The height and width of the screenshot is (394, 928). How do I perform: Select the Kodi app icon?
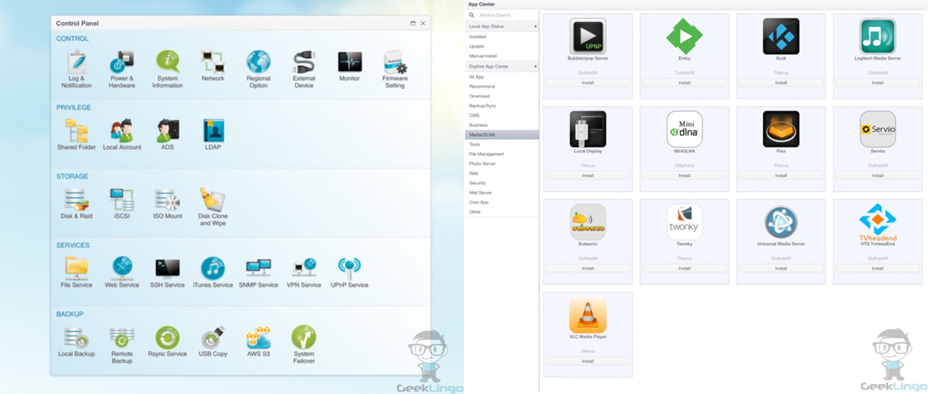tap(781, 36)
